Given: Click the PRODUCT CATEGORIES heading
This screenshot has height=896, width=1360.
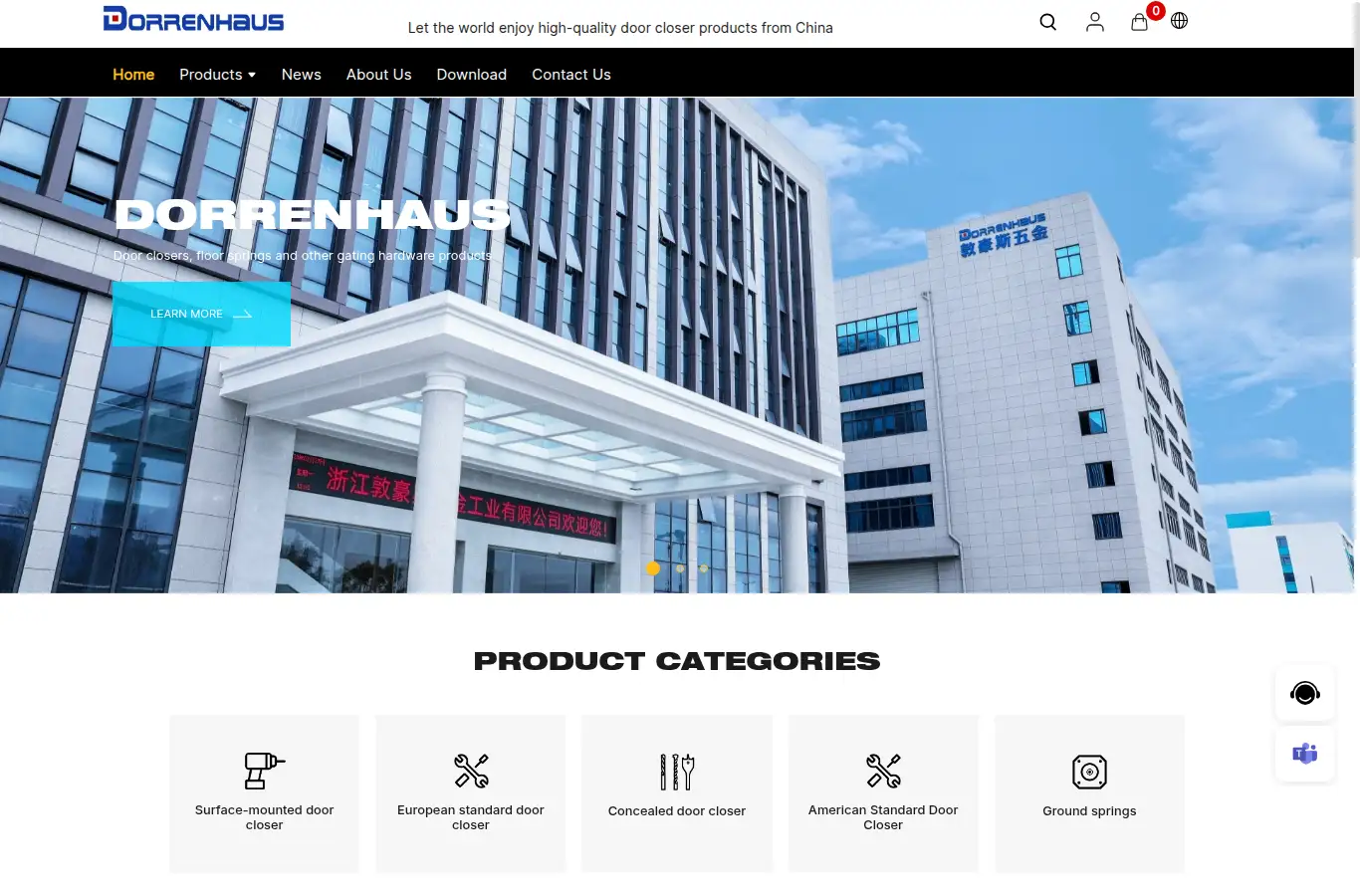Looking at the screenshot, I should (x=677, y=661).
